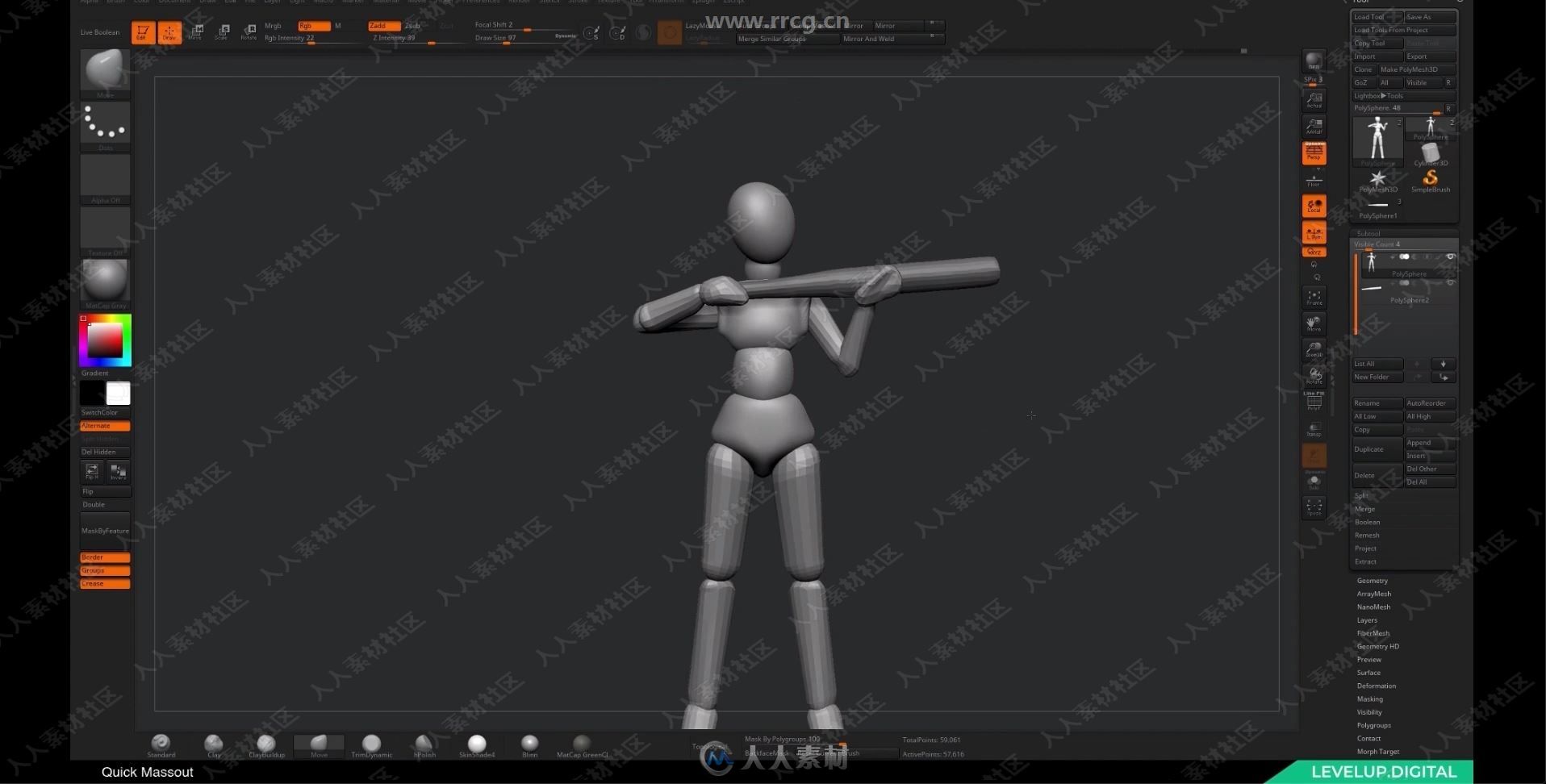
Task: Select the Move transform icon in top shelf
Action: [195, 32]
